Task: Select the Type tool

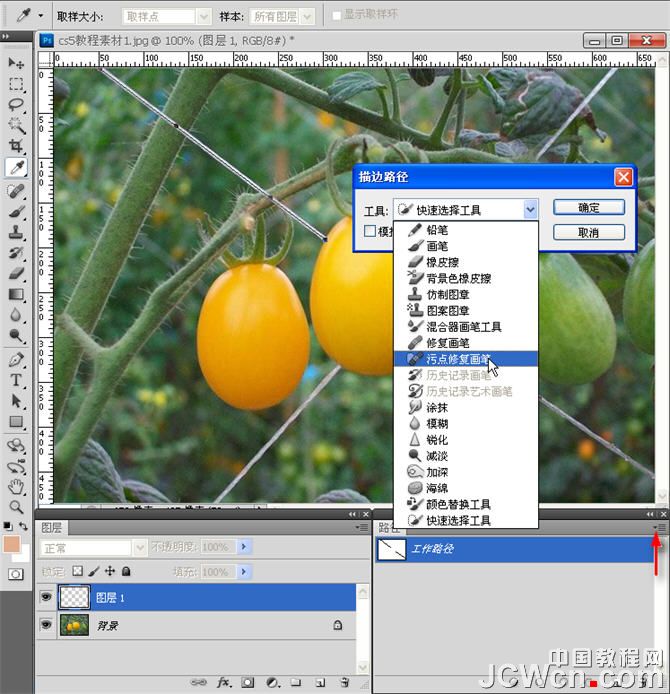Action: 16,381
